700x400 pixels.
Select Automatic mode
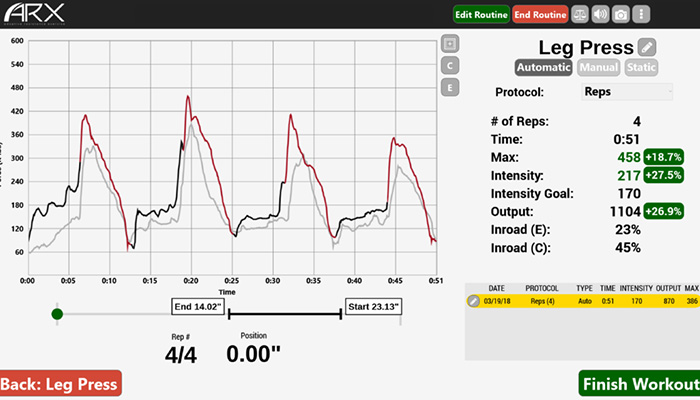click(544, 68)
